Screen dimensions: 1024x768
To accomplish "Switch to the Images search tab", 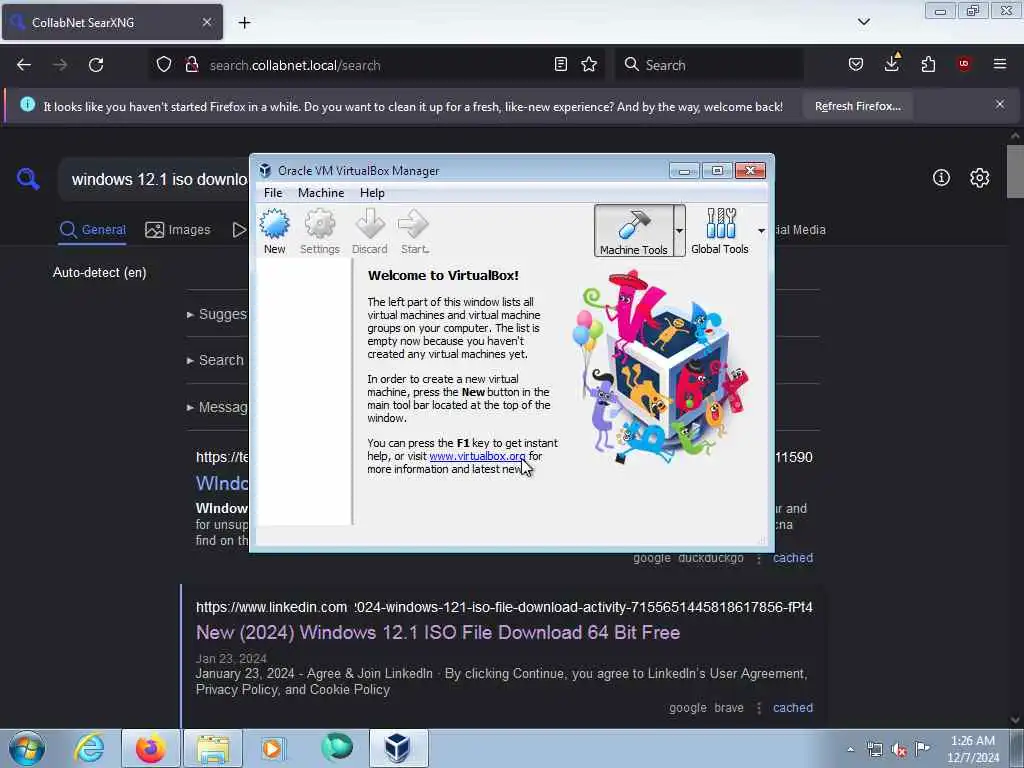I will point(178,230).
